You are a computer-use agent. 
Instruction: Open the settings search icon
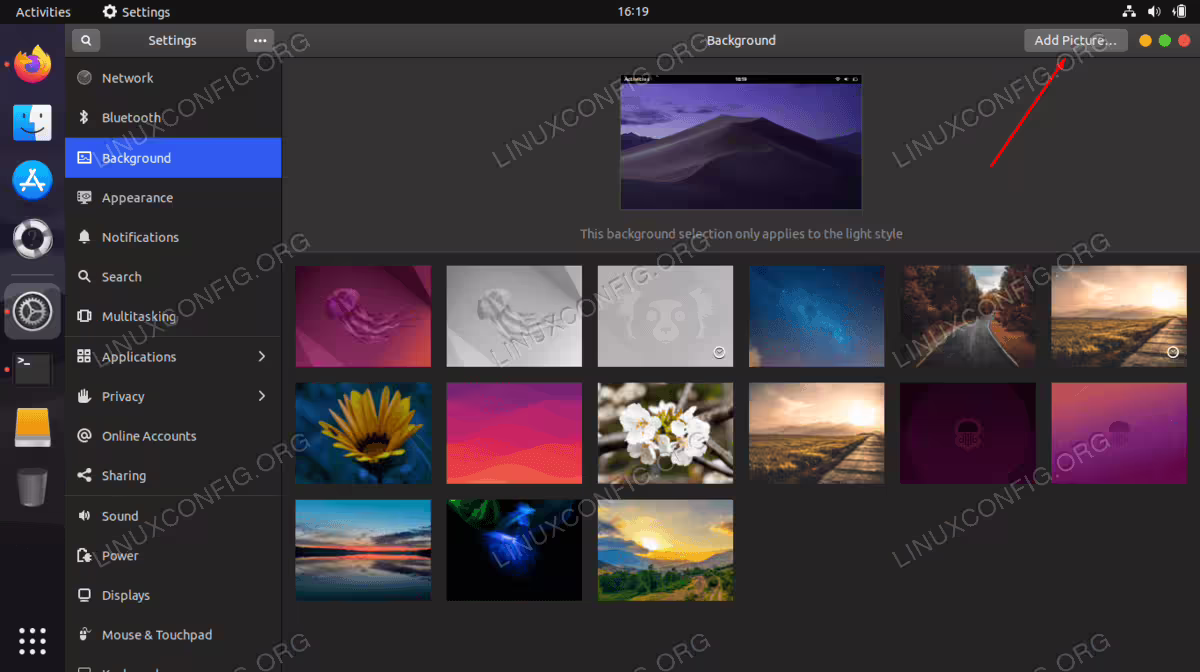pyautogui.click(x=86, y=41)
